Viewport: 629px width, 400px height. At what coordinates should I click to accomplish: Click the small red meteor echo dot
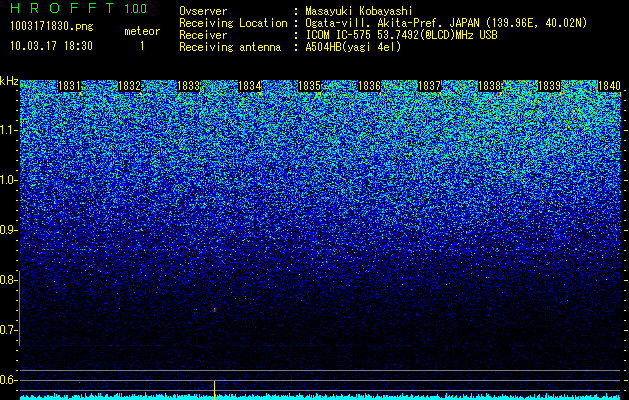[215, 310]
